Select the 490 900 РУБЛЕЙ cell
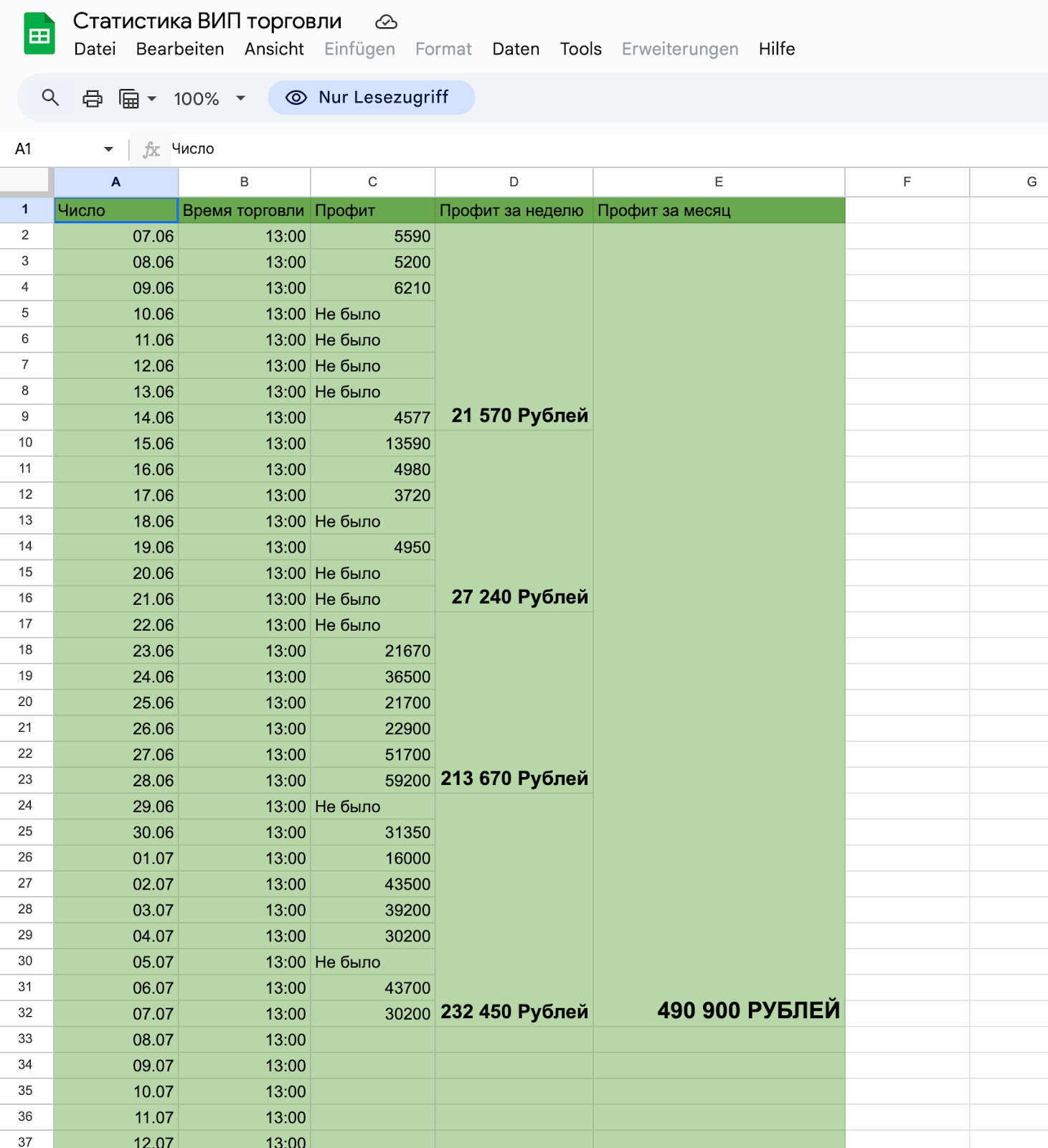The width and height of the screenshot is (1048, 1148). pyautogui.click(x=719, y=1011)
